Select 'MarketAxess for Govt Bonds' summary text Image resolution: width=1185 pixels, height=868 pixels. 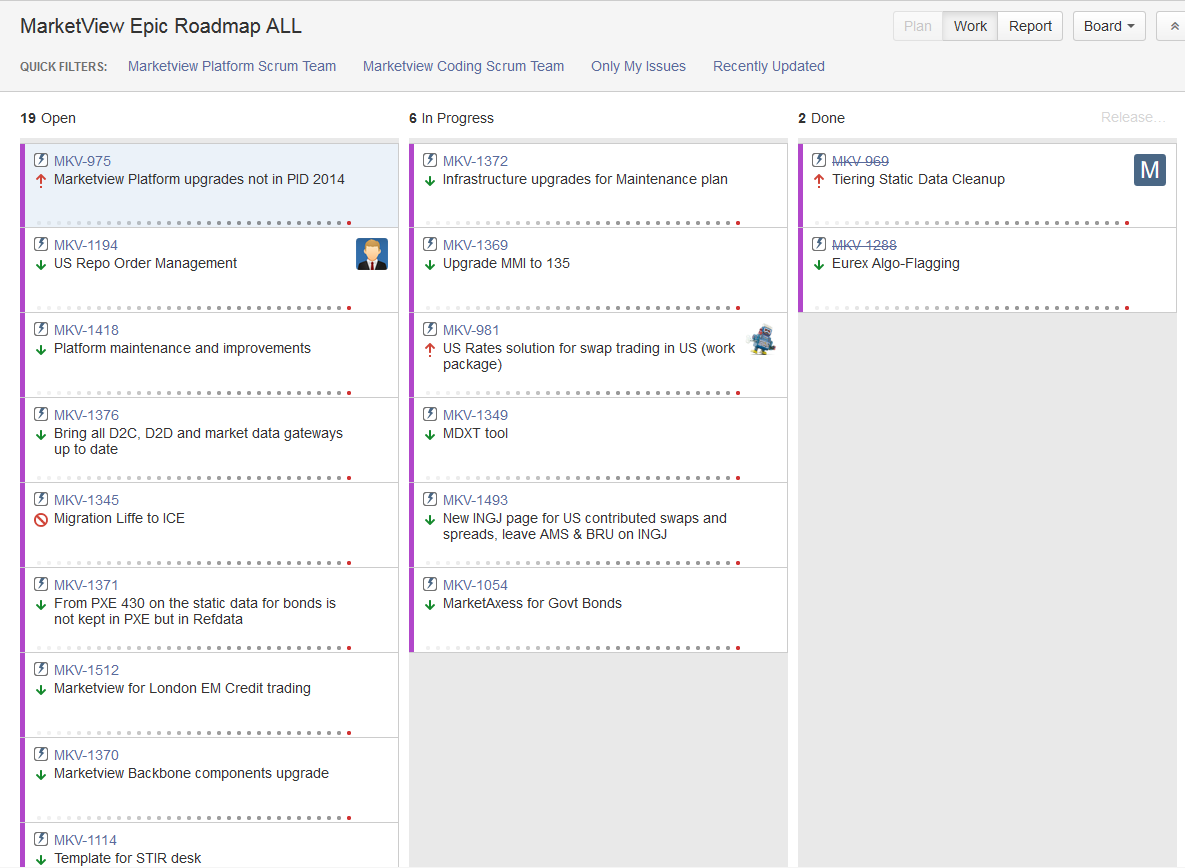(x=532, y=604)
